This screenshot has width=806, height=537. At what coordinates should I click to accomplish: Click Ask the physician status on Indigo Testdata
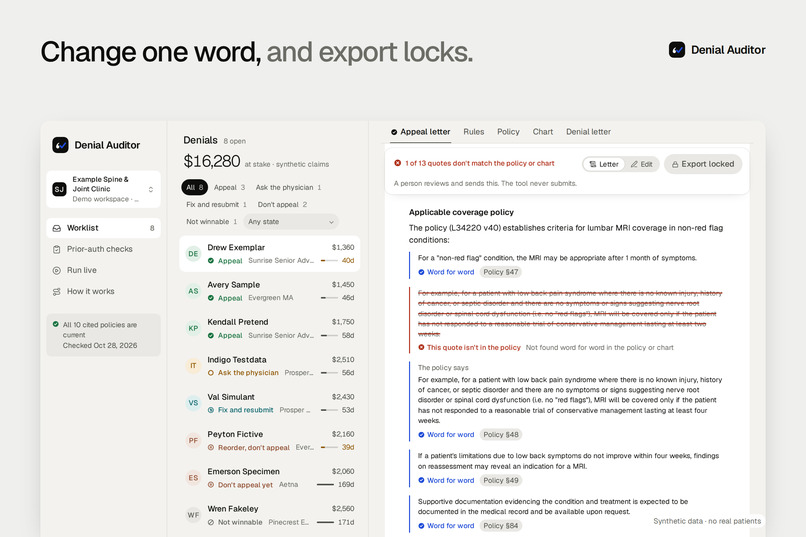click(x=243, y=373)
